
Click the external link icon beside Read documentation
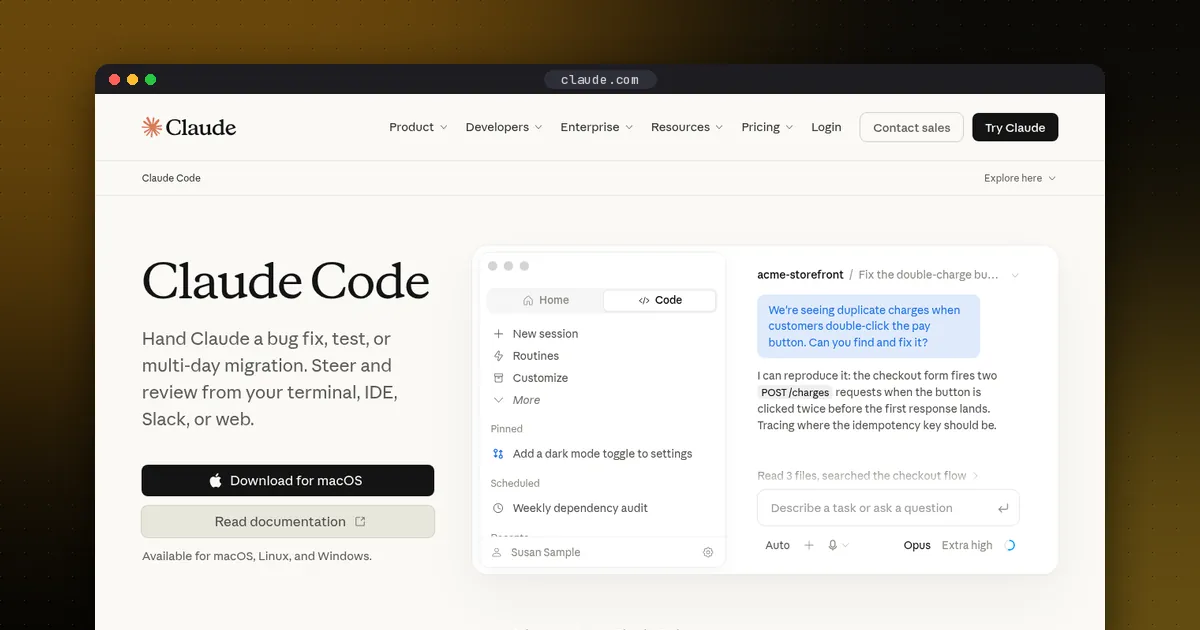(360, 522)
